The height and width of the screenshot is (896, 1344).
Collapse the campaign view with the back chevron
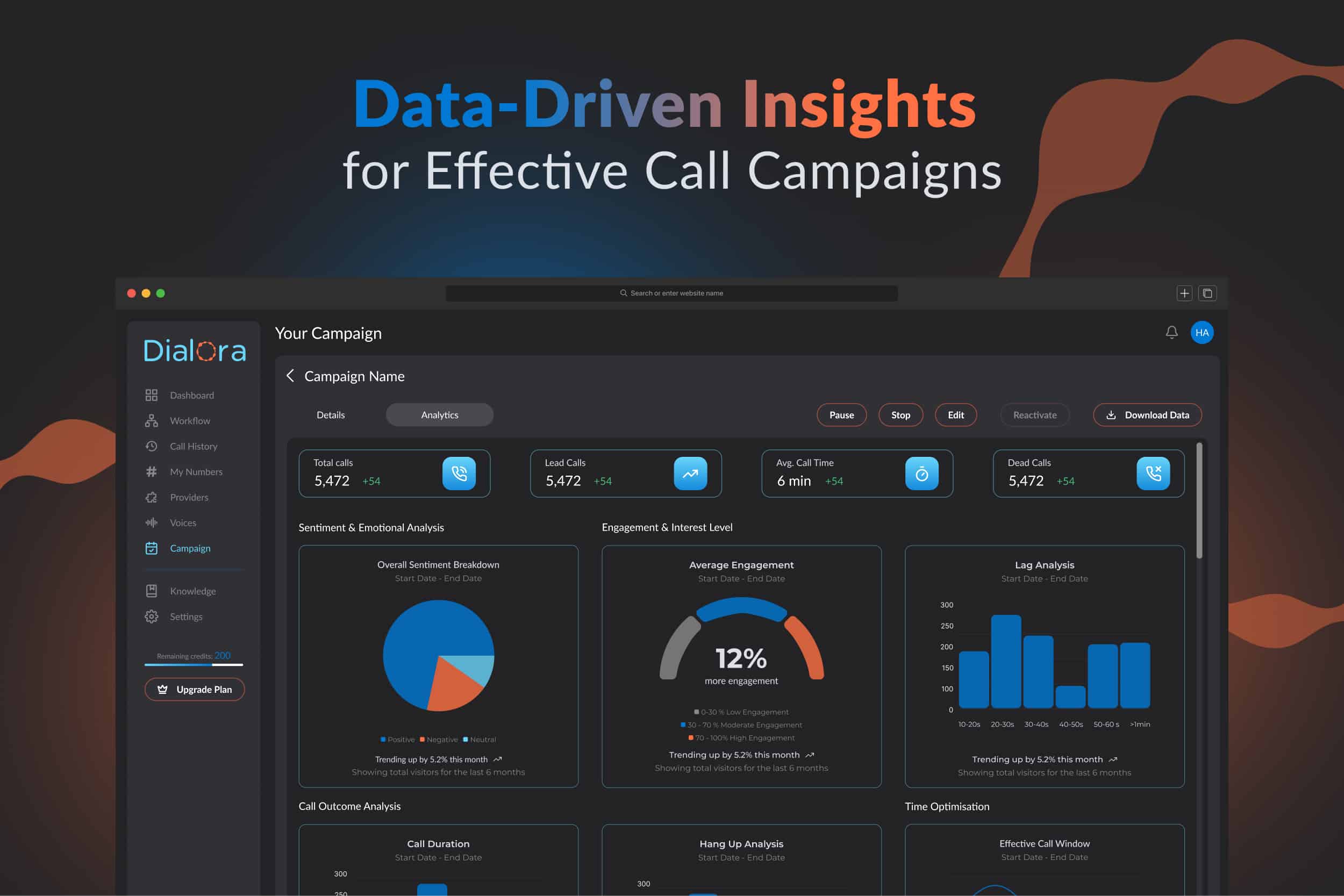tap(290, 376)
